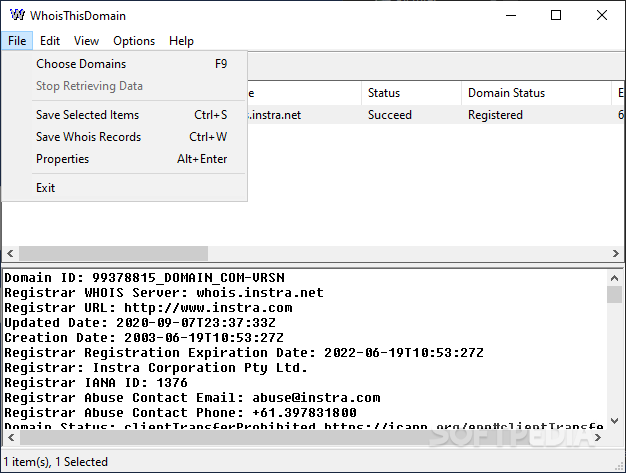The image size is (626, 473).
Task: Click right arrow of whois text horizontal scrollbar
Action: pyautogui.click(x=598, y=437)
